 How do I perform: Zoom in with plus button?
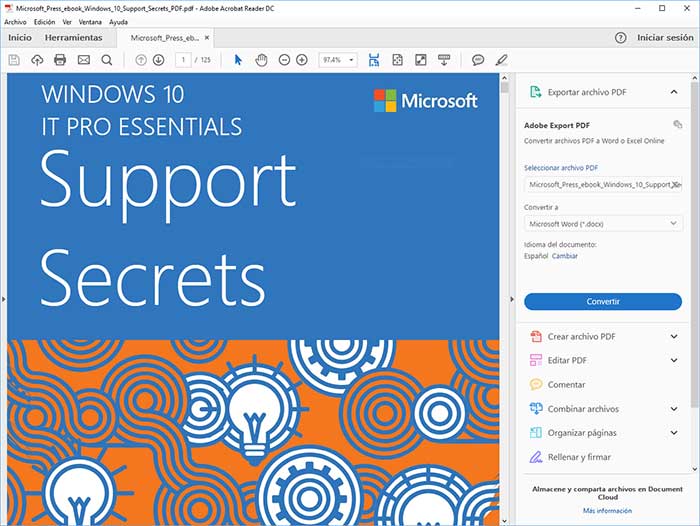pos(302,60)
